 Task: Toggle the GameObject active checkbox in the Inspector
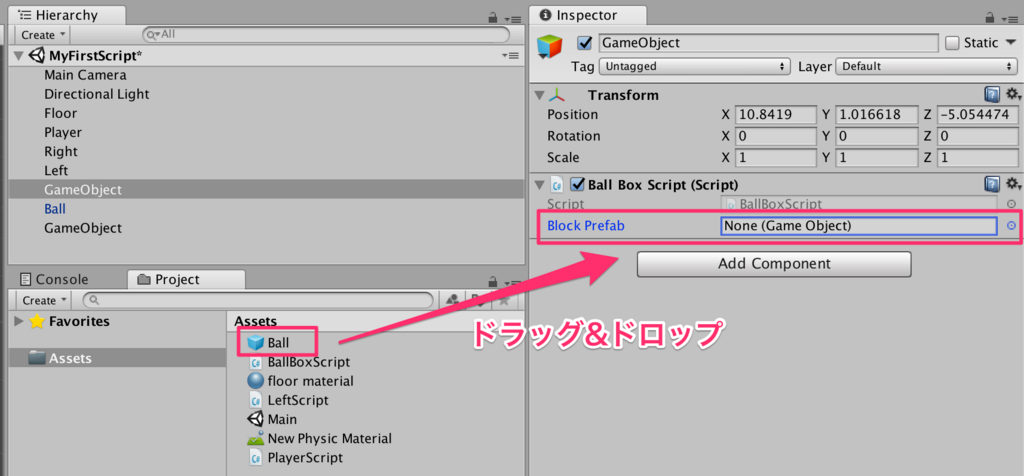[x=584, y=43]
